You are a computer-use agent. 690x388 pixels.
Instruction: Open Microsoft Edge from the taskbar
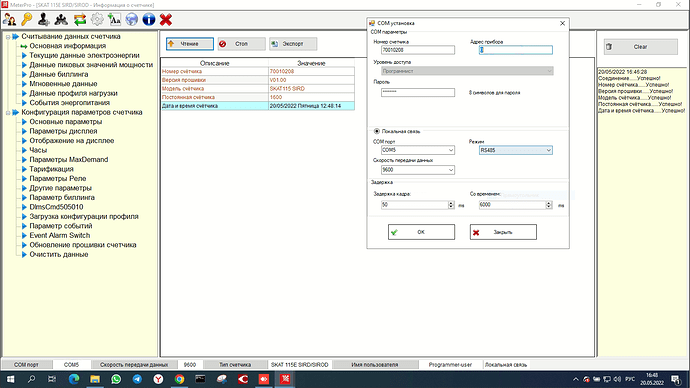(74, 379)
